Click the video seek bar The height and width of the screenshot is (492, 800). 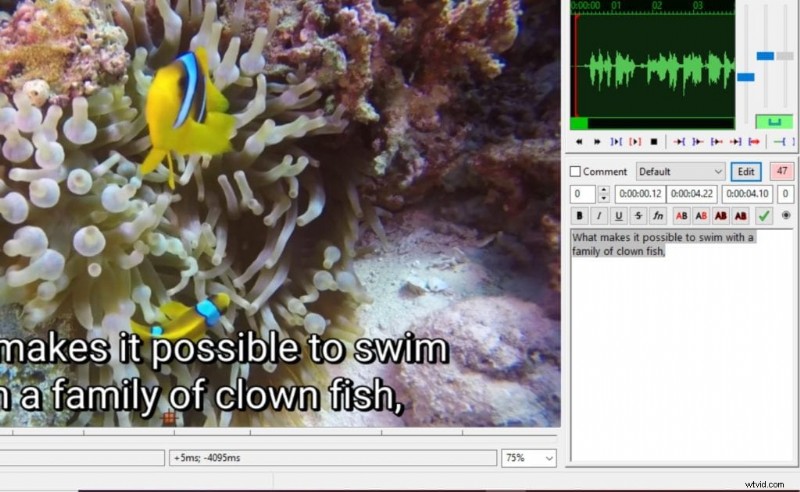coord(278,434)
